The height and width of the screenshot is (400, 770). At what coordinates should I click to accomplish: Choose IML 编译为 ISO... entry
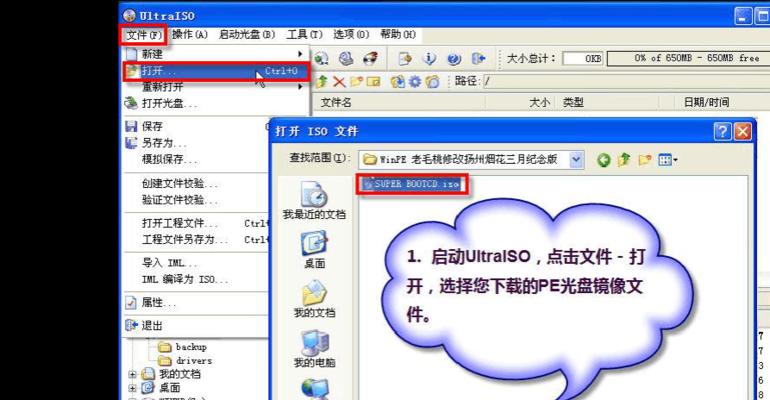click(195, 279)
